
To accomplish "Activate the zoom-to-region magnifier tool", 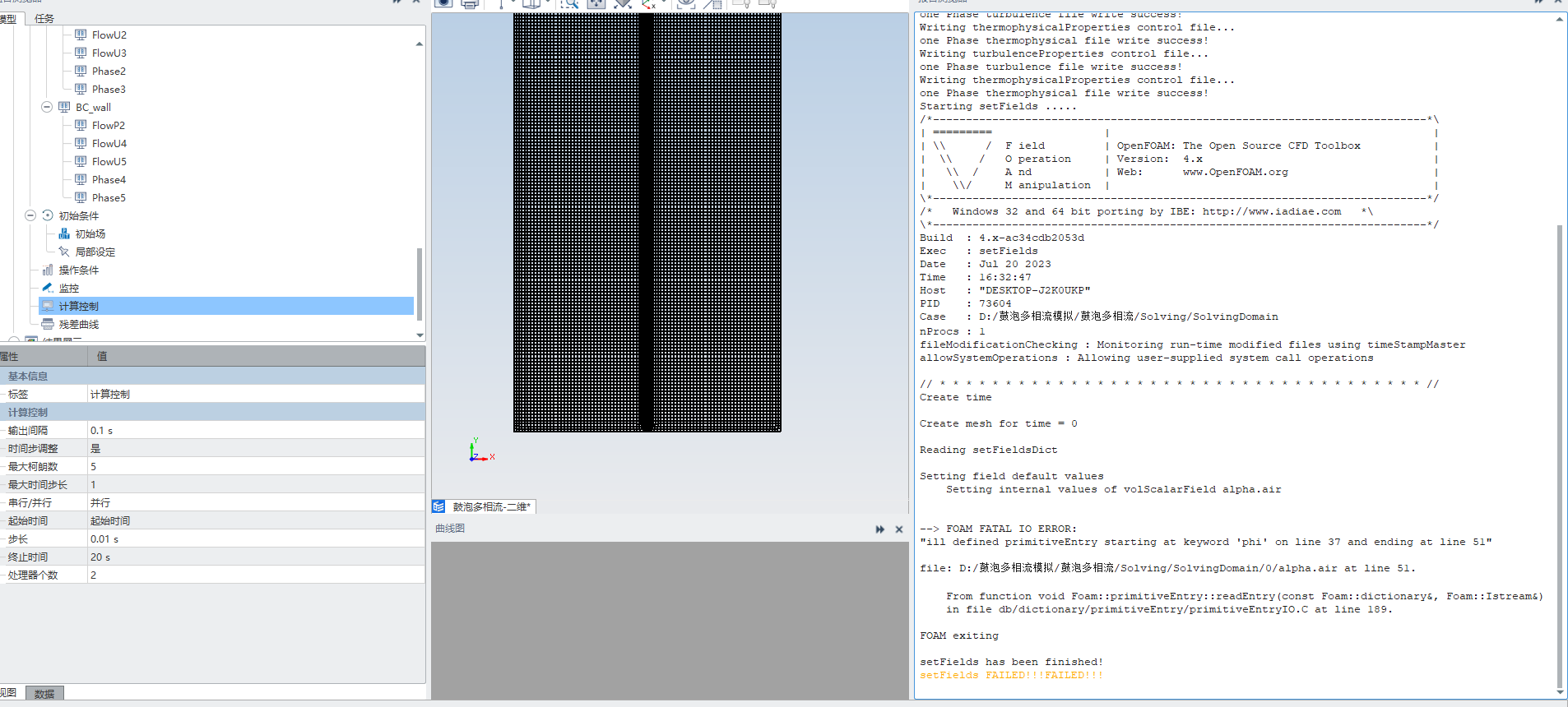I will (x=569, y=3).
